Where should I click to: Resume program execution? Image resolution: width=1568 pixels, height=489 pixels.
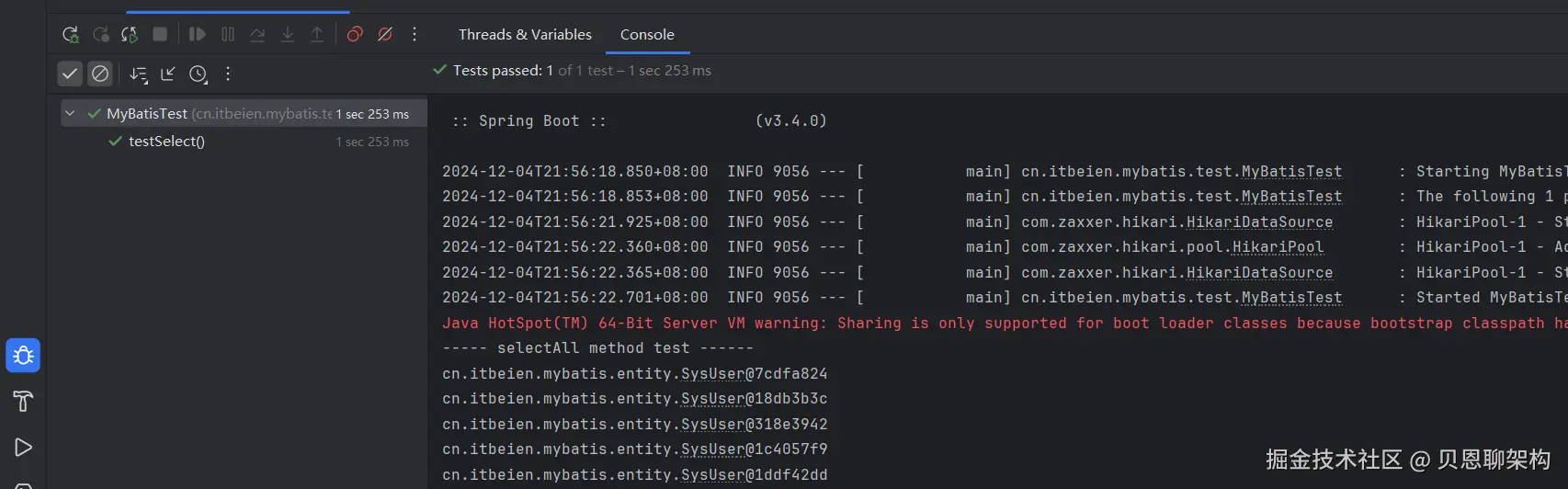click(x=197, y=34)
